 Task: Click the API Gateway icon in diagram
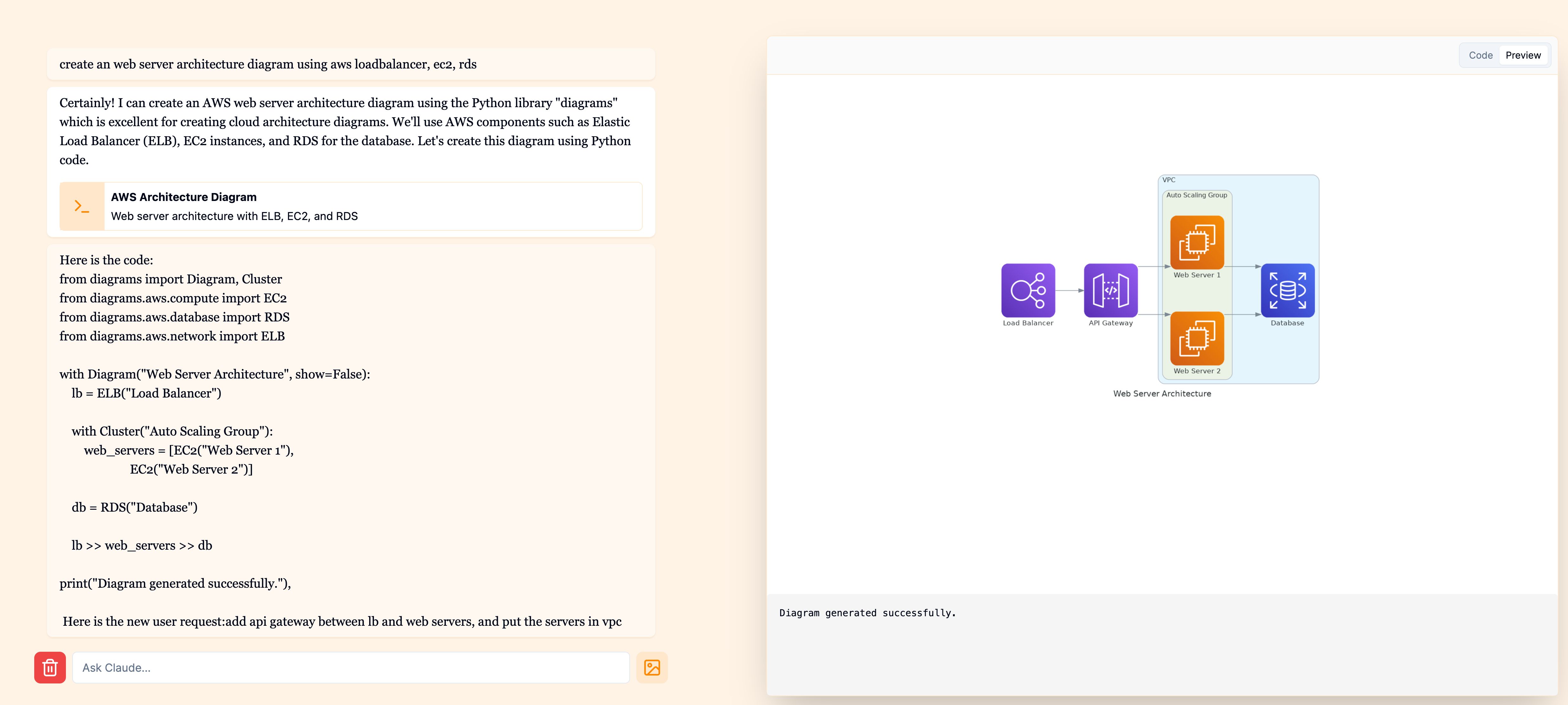tap(1110, 290)
